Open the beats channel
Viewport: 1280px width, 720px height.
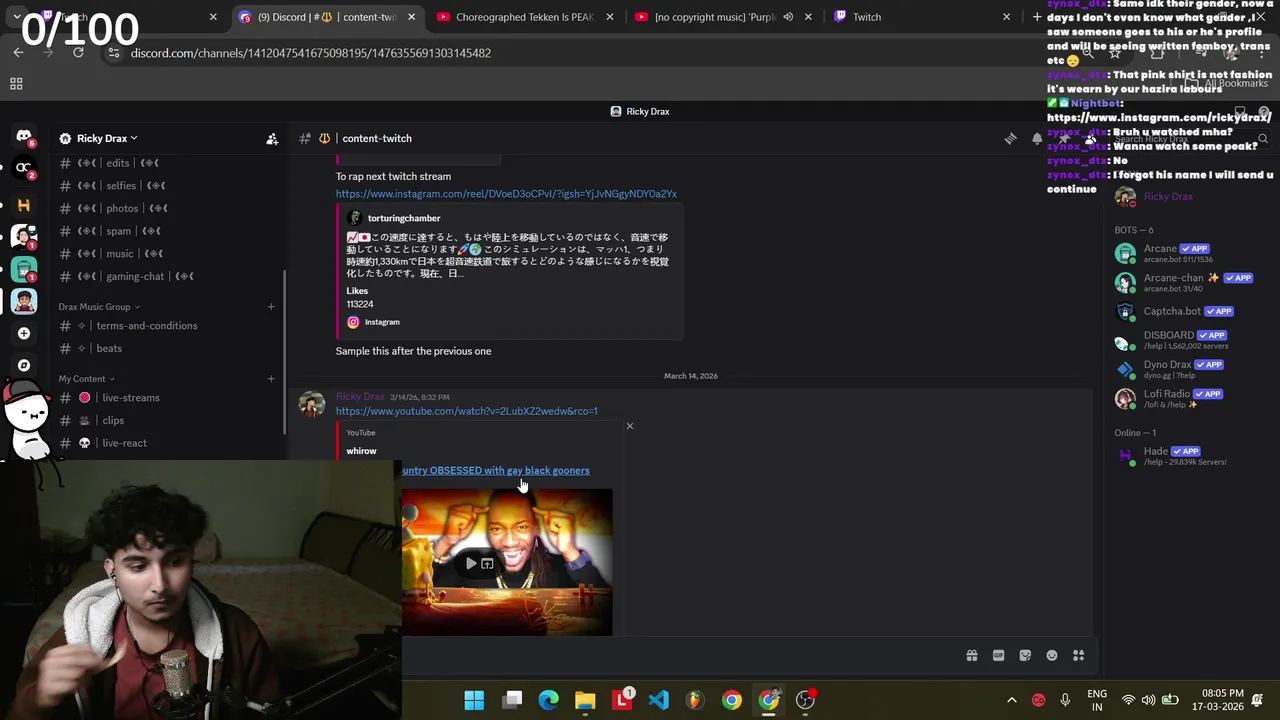click(x=109, y=349)
